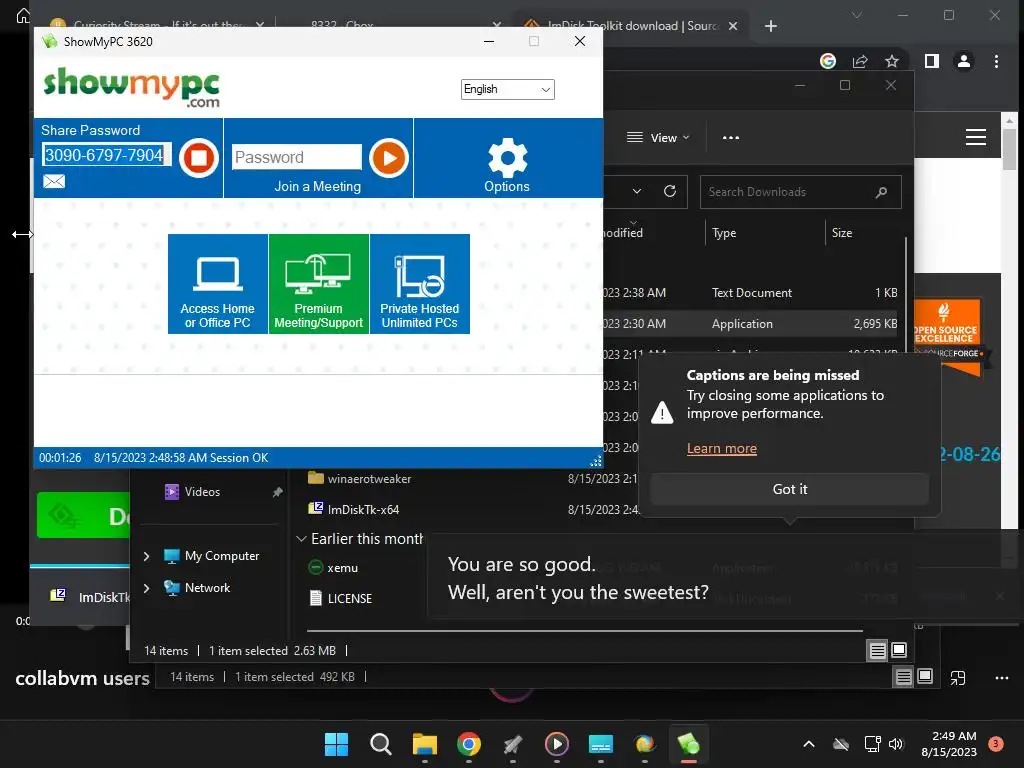Select the Videos quick access item

coord(202,492)
